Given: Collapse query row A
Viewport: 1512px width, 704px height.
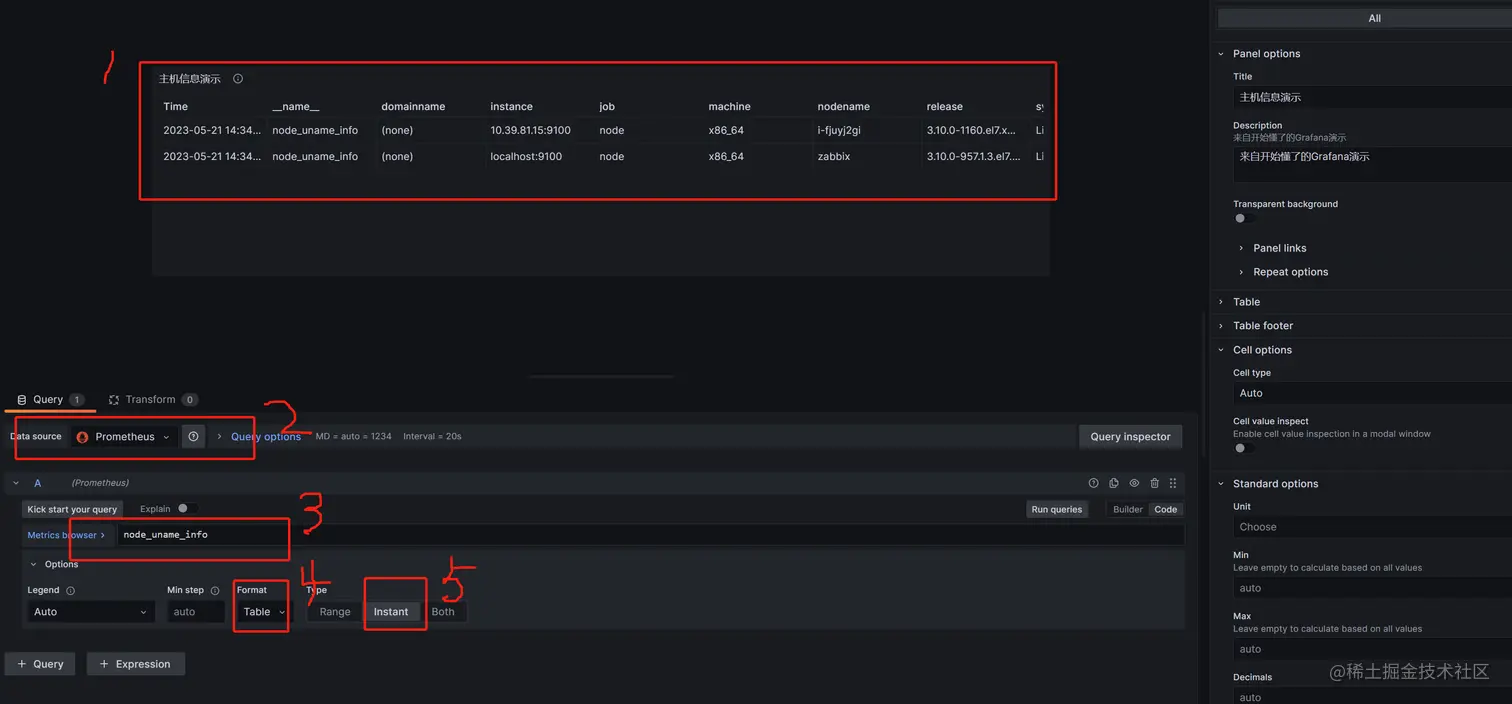Looking at the screenshot, I should pos(16,483).
